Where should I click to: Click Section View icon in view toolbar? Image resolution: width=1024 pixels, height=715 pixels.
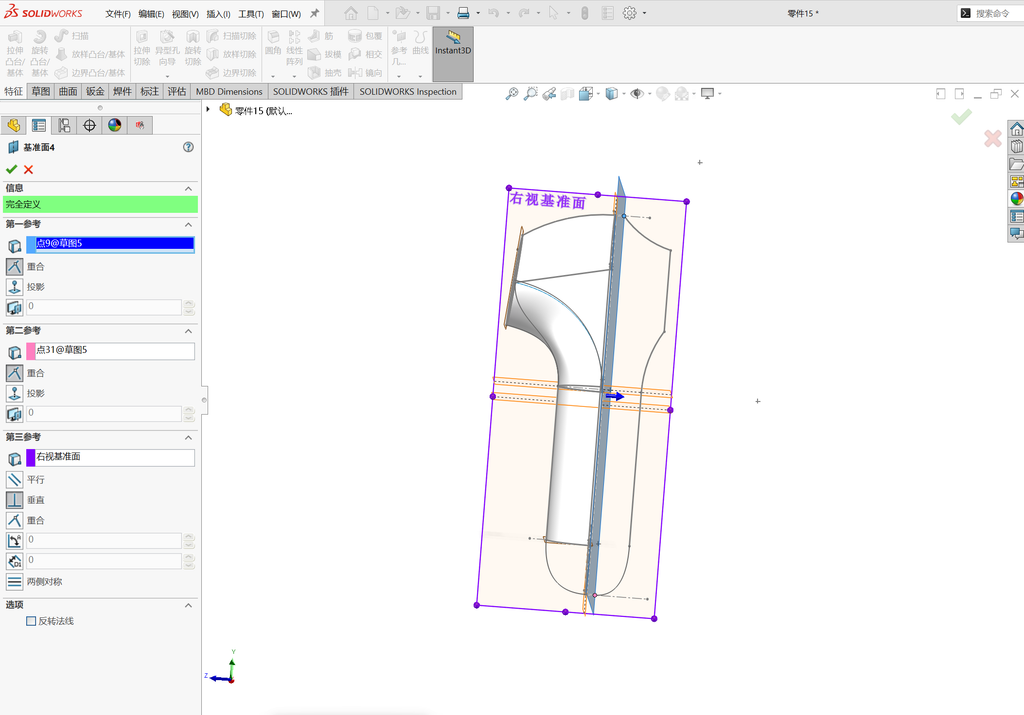567,94
